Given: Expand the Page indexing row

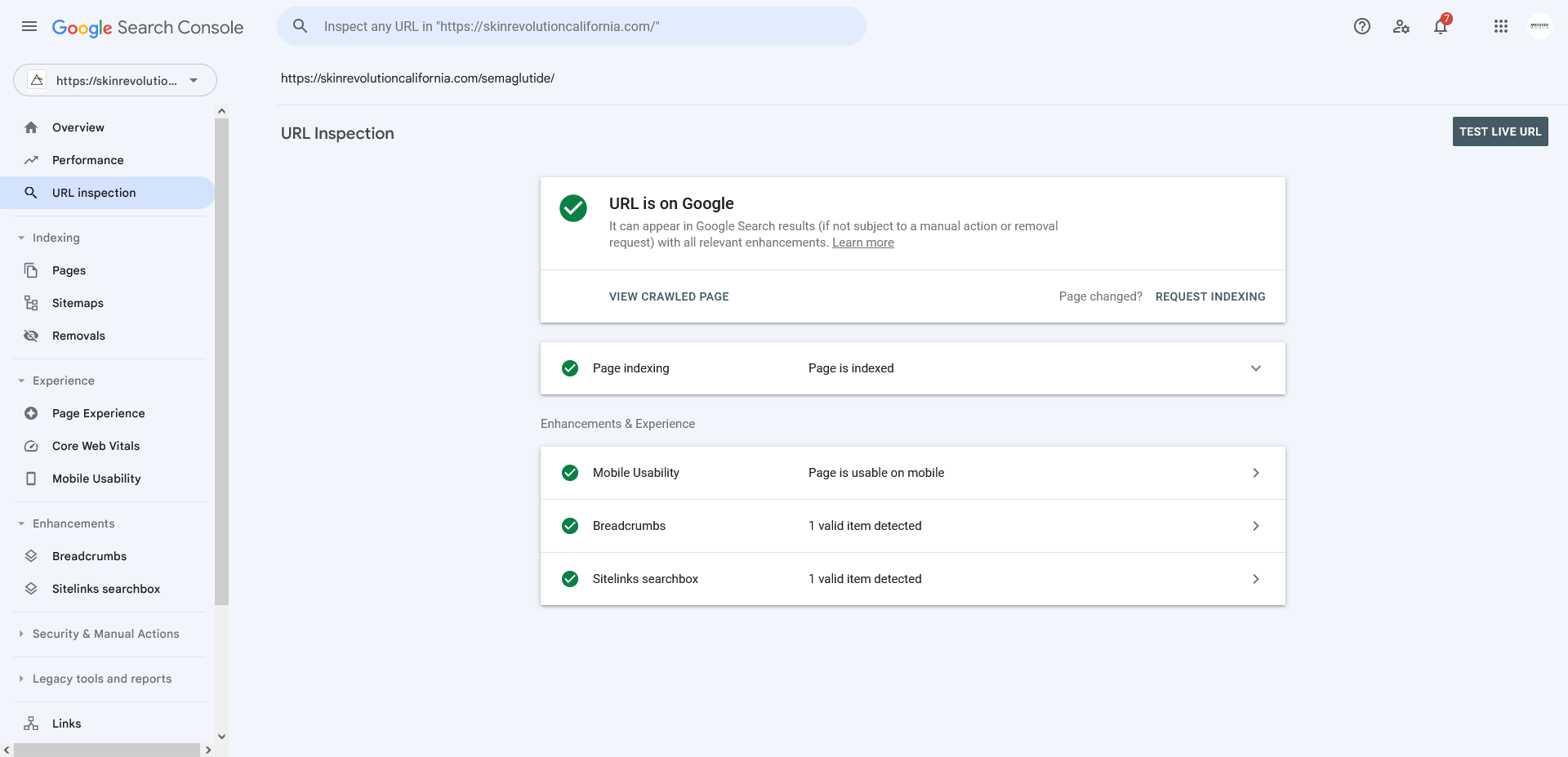Looking at the screenshot, I should (x=913, y=368).
